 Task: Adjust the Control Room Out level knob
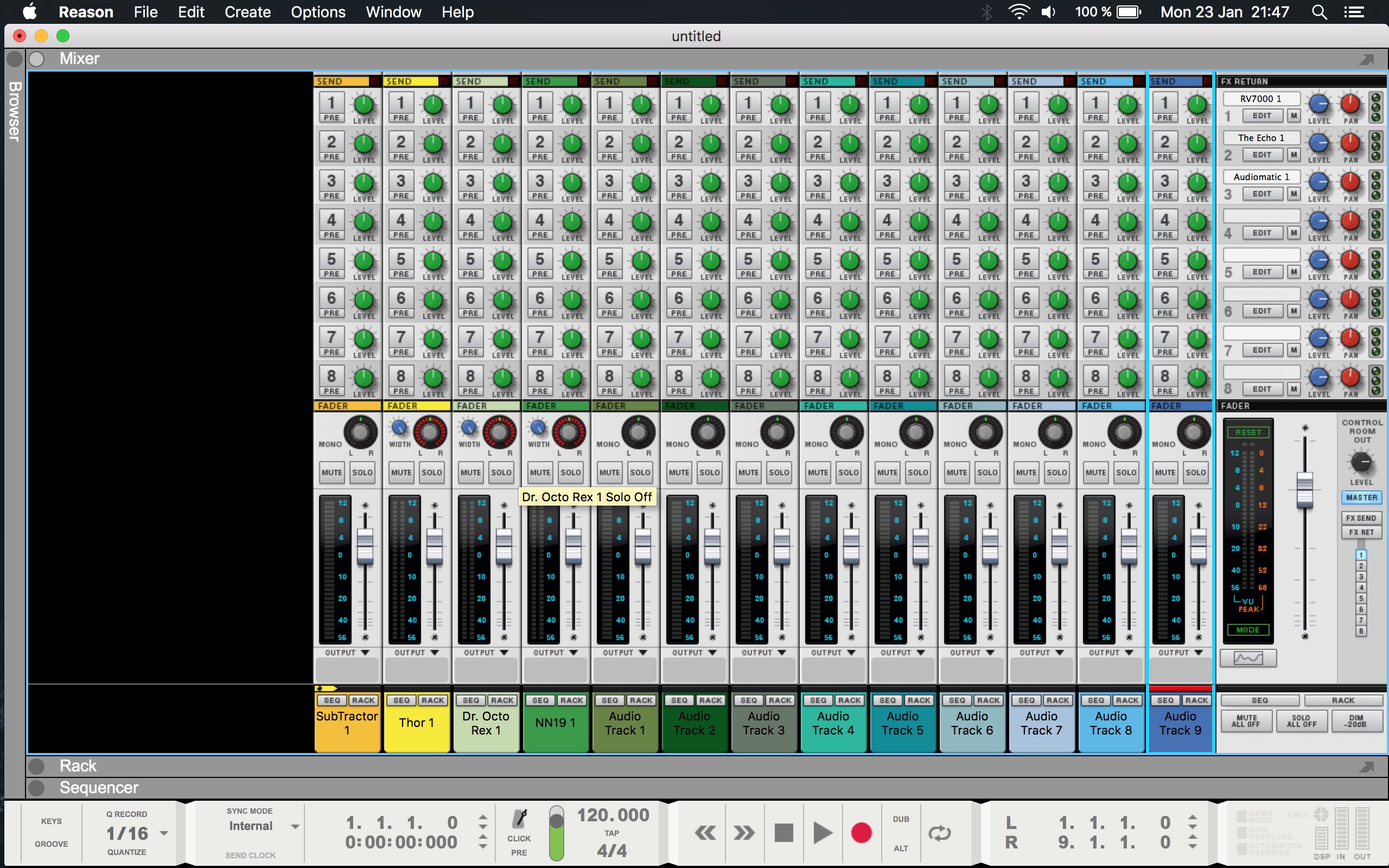(x=1361, y=462)
